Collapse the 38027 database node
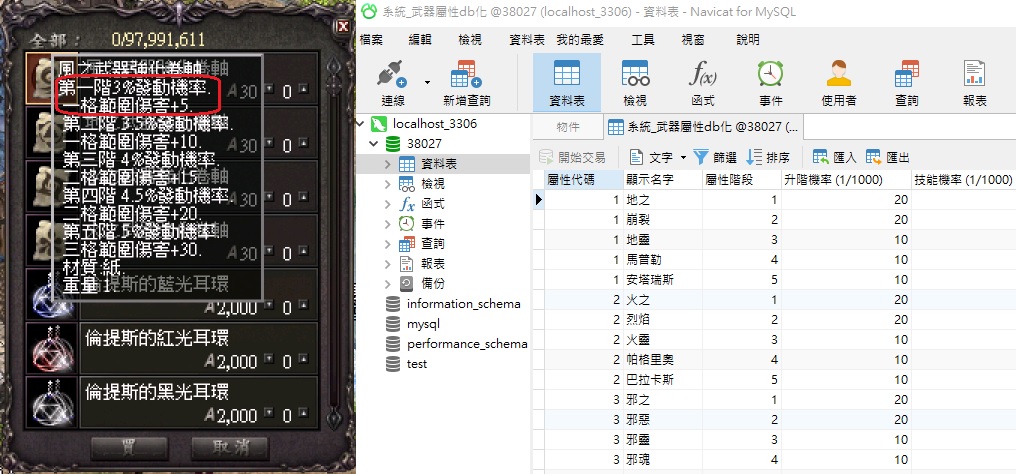1016x474 pixels. point(375,143)
